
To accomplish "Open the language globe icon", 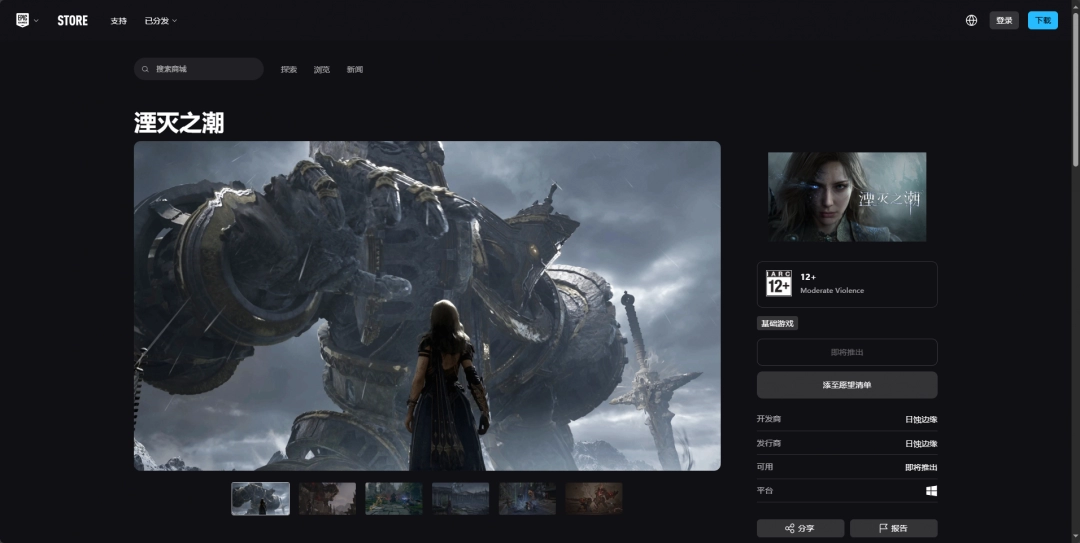I will coord(971,20).
